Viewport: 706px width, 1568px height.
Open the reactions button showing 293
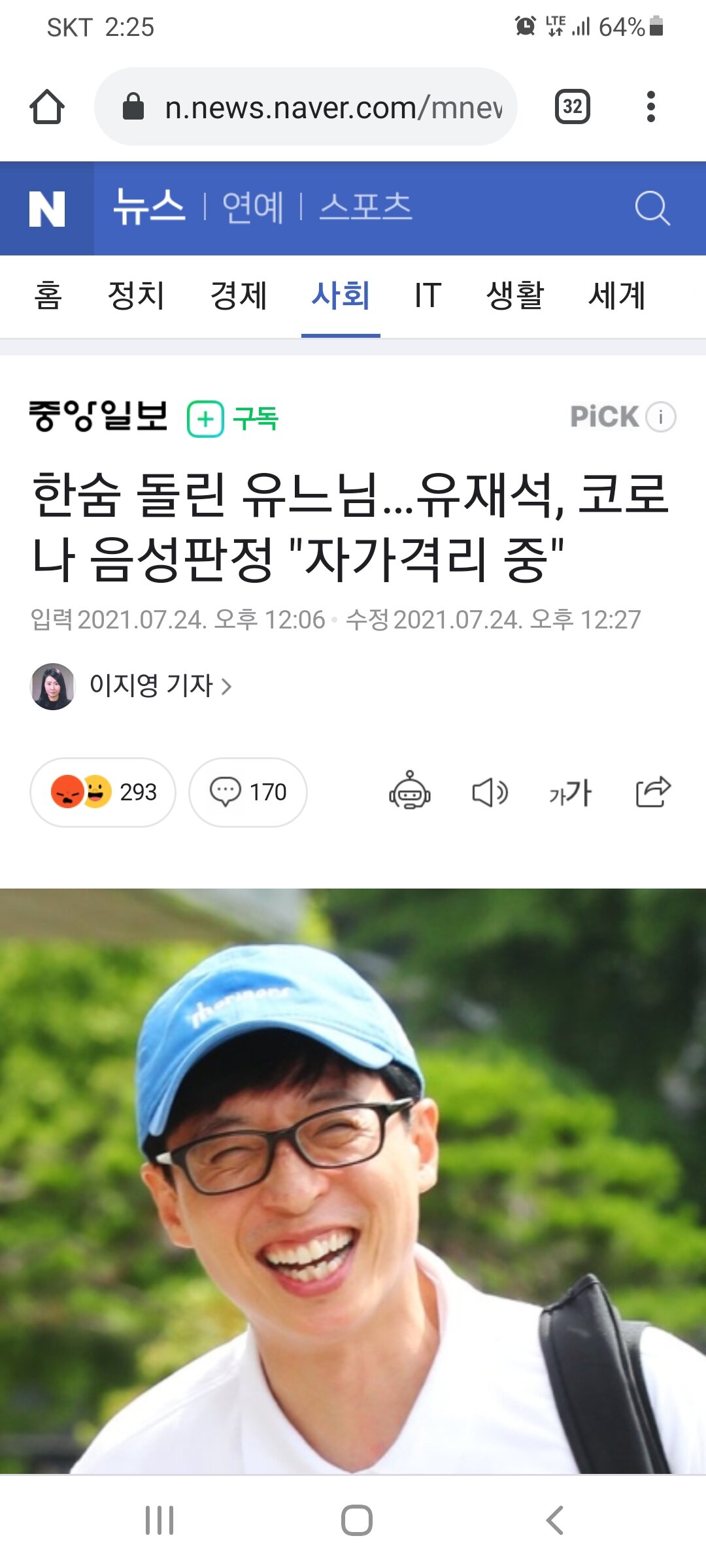tap(103, 792)
